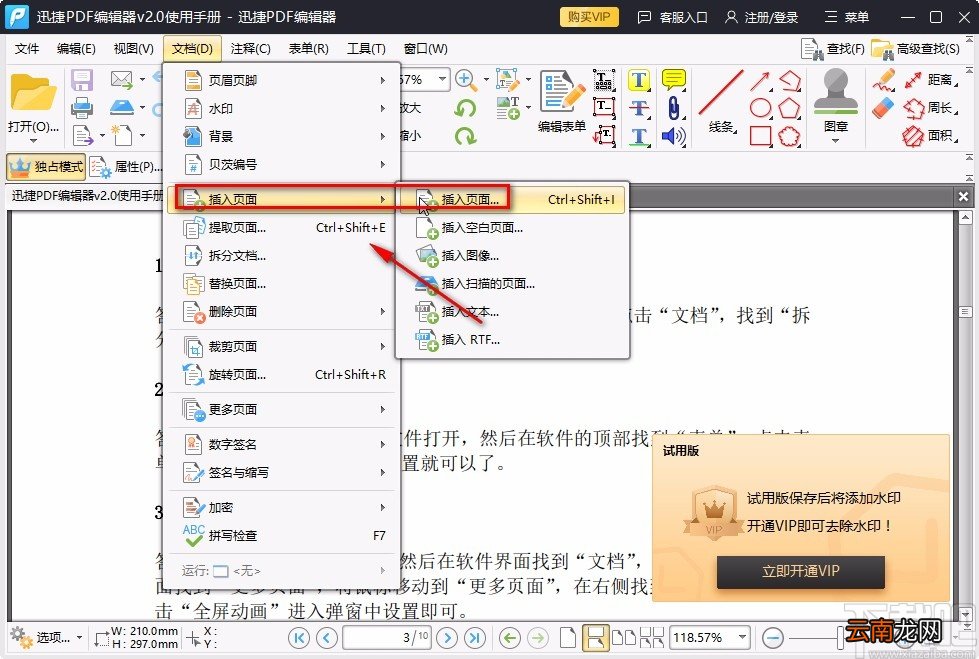979x659 pixels.
Task: Go to the last page arrow
Action: point(475,638)
